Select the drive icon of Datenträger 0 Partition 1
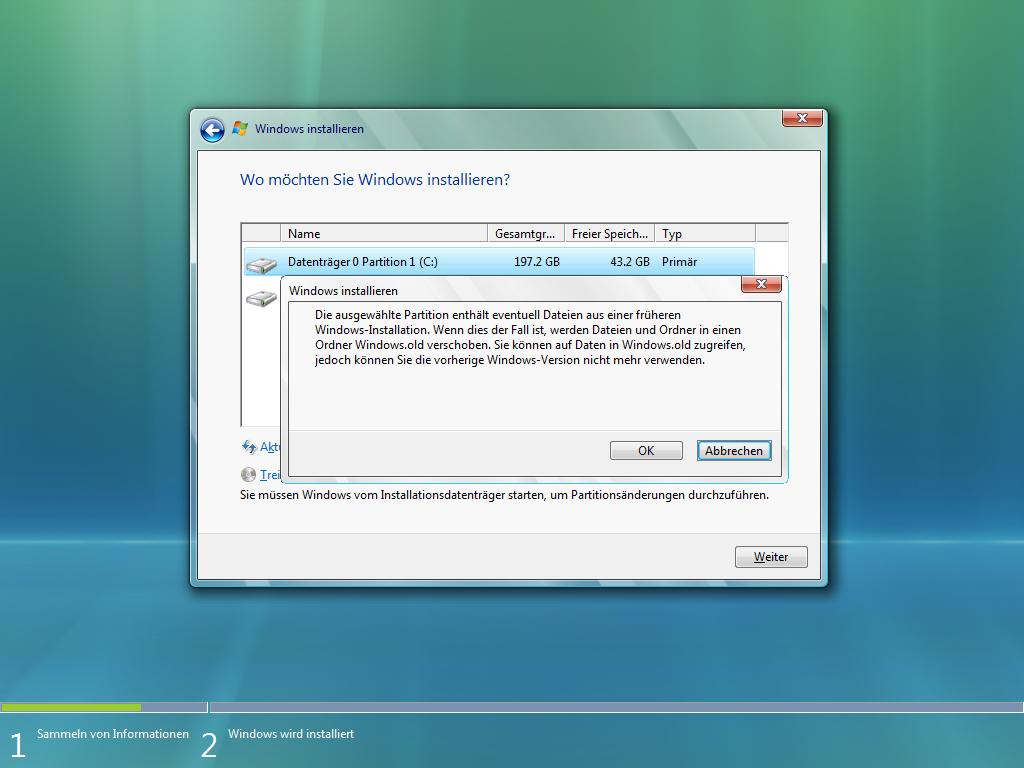The image size is (1024, 768). click(261, 264)
